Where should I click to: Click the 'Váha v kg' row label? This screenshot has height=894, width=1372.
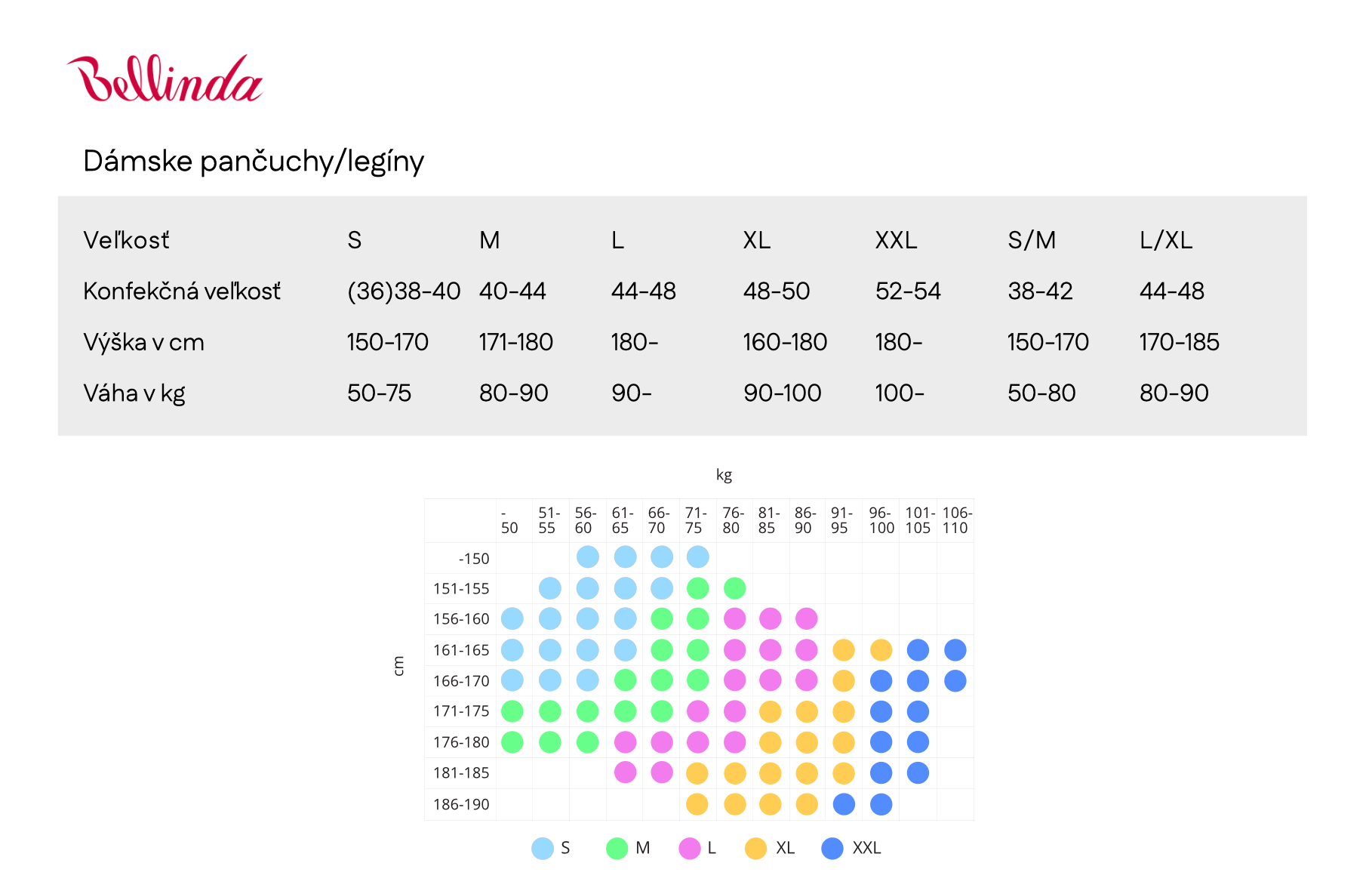tap(134, 393)
